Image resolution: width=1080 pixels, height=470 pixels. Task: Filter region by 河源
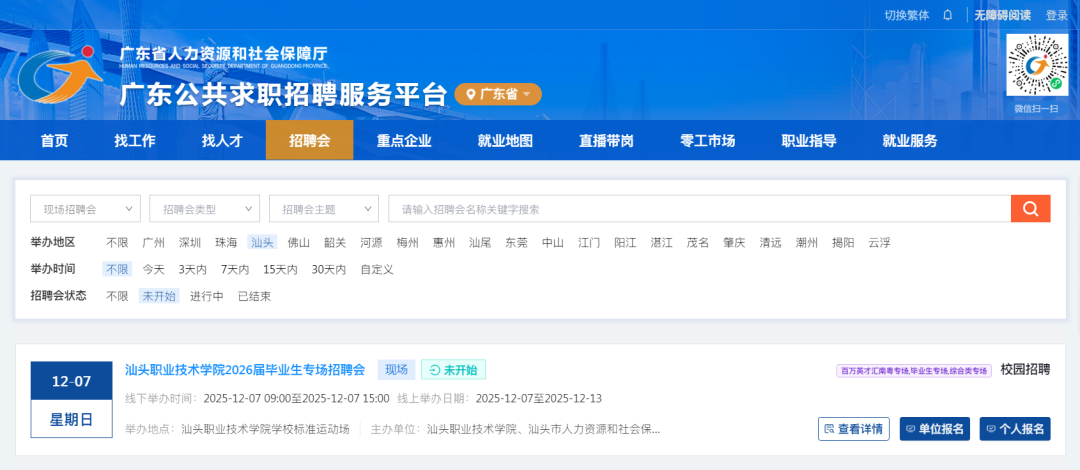(371, 243)
